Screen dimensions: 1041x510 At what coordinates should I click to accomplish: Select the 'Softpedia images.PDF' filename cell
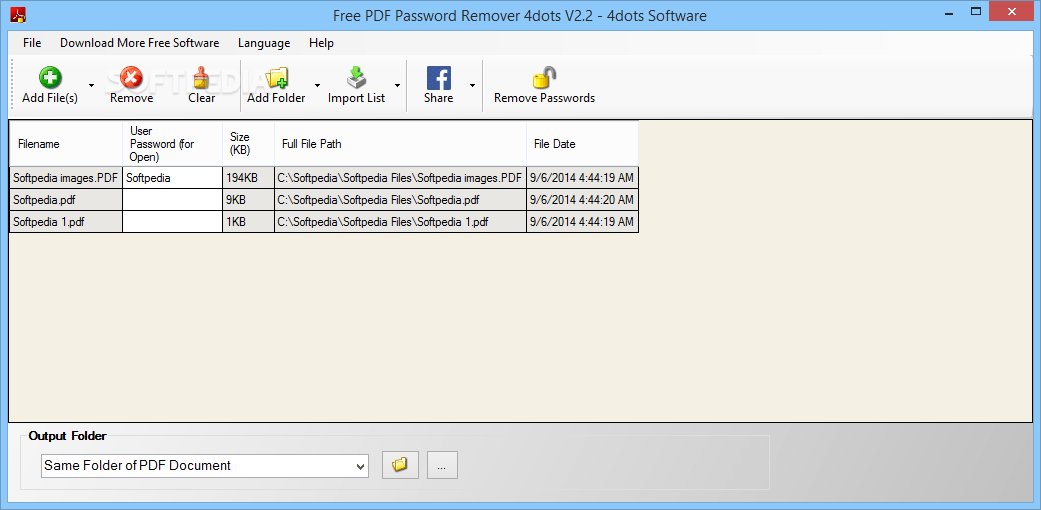(66, 178)
